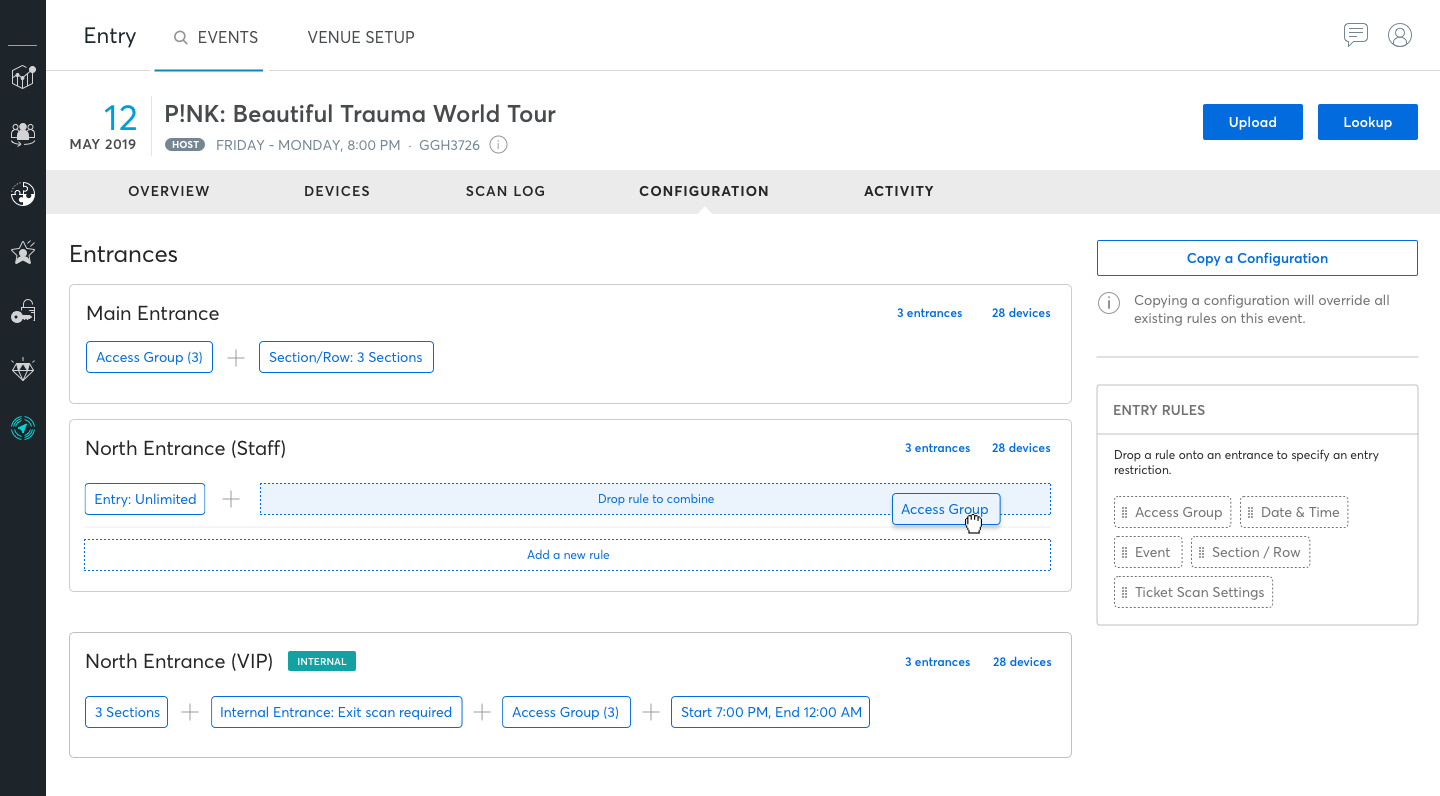The image size is (1440, 796).
Task: Switch to the VENUE SETUP tab
Action: (361, 37)
